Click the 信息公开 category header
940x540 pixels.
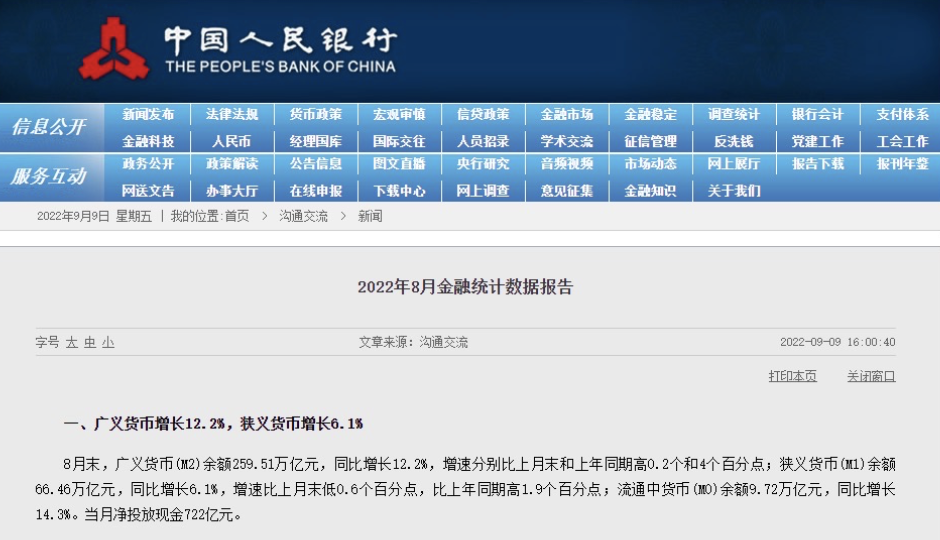pos(49,127)
